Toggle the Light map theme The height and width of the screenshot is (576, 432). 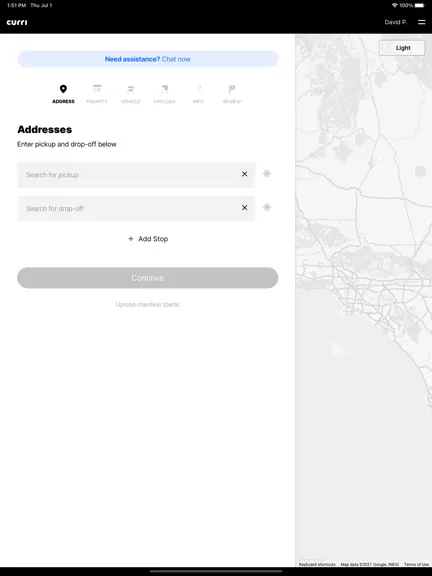(x=402, y=48)
